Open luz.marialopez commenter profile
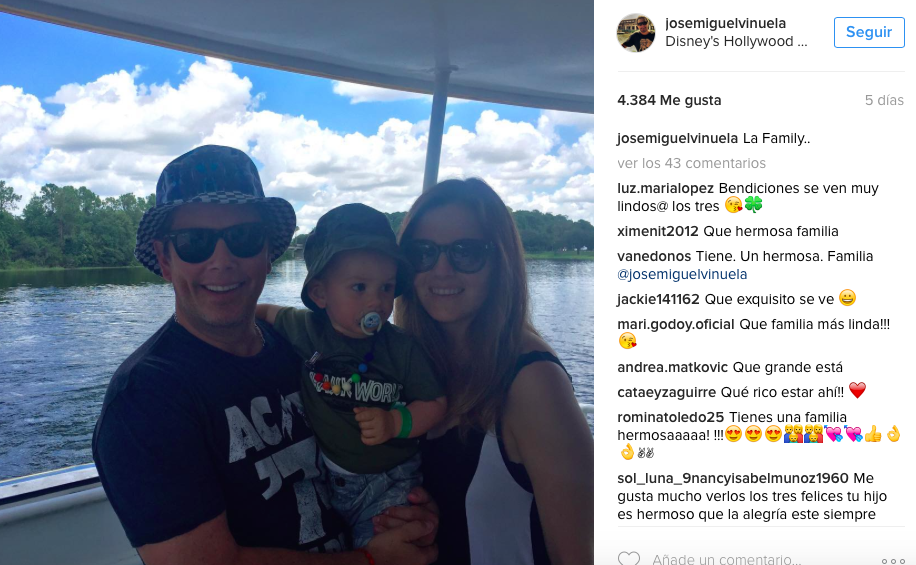The width and height of the screenshot is (916, 565). click(x=665, y=189)
